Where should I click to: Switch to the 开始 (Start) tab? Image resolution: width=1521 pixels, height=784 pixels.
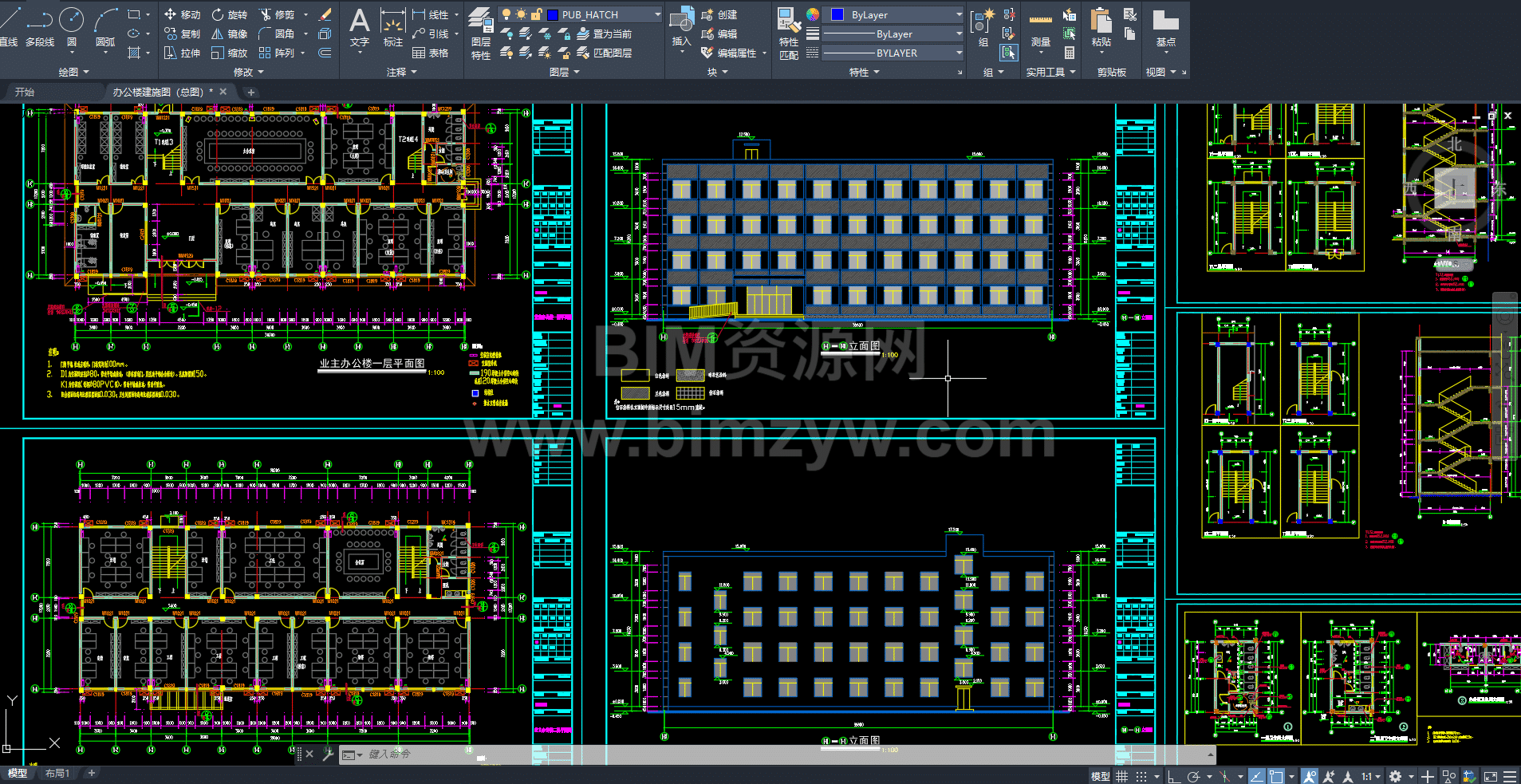[25, 92]
